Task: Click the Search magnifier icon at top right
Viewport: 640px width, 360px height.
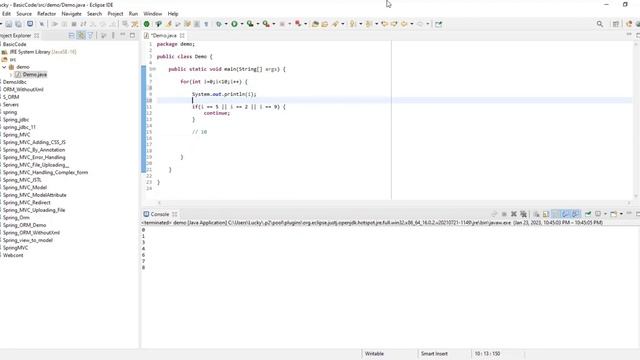Action: coord(600,24)
